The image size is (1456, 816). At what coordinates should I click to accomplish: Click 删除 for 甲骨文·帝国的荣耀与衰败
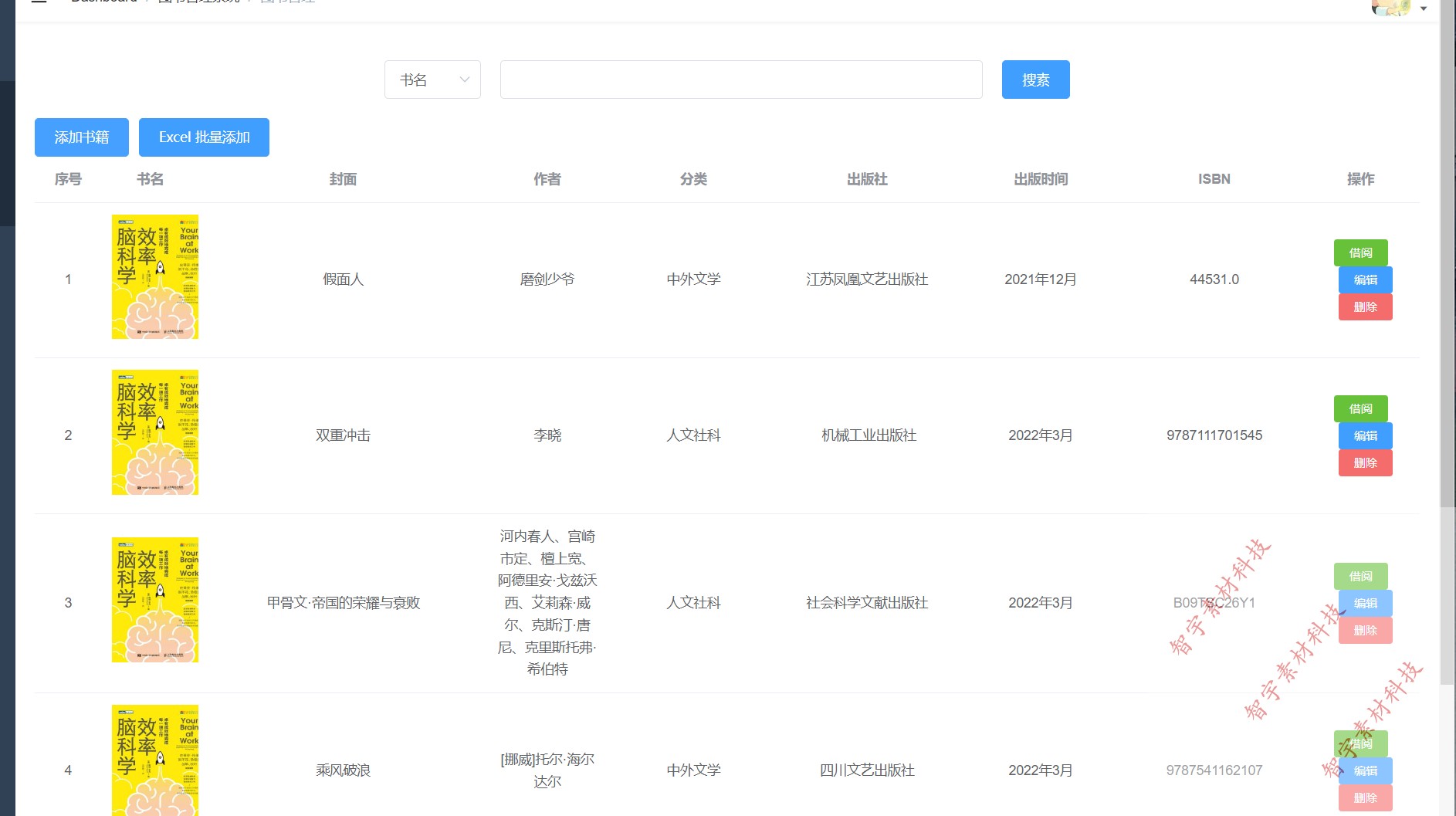[x=1365, y=630]
